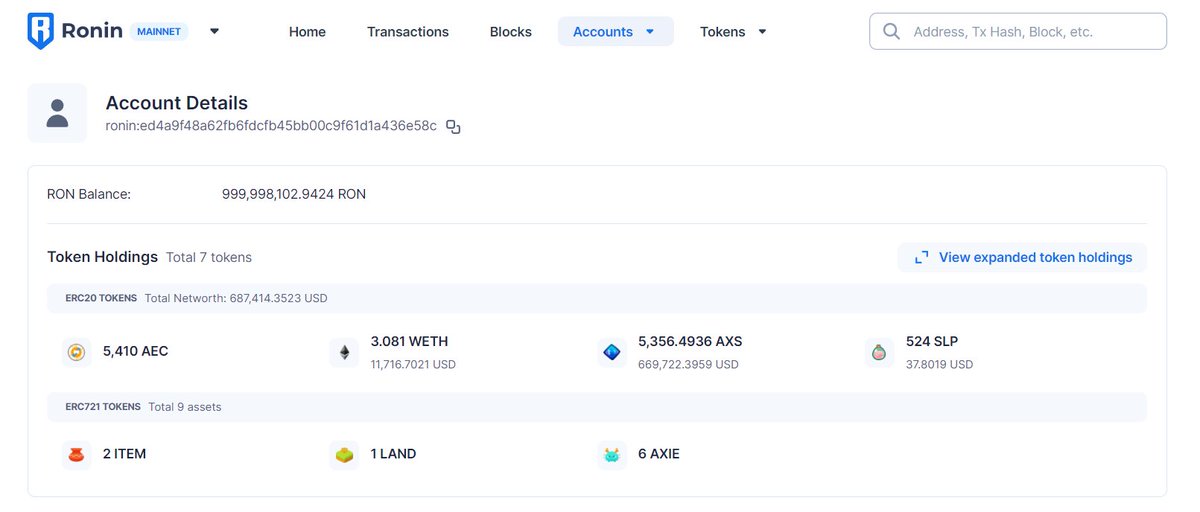Click the search magnifier icon
1200x512 pixels.
pos(891,32)
